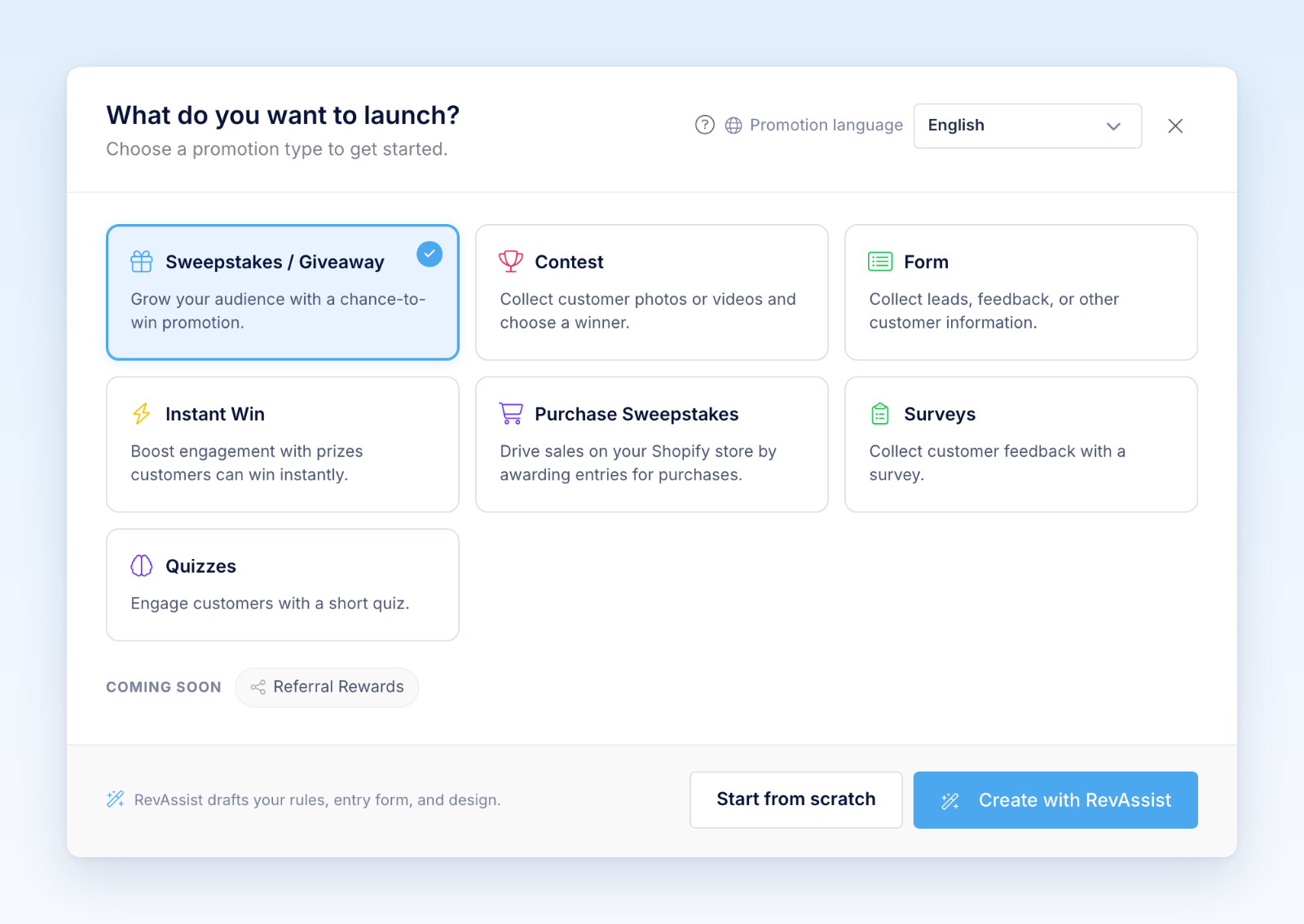Choose the Purchase Sweepstakes option
Image resolution: width=1304 pixels, height=924 pixels.
[652, 444]
